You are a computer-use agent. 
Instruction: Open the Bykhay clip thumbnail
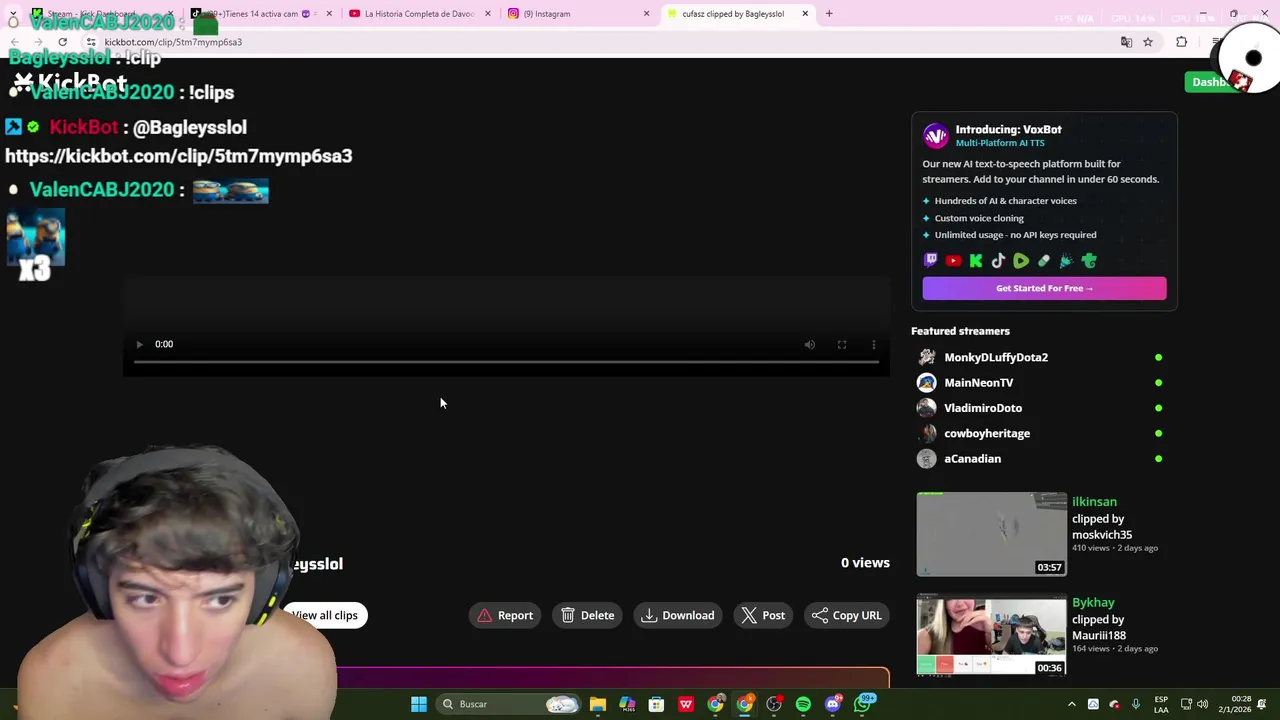[991, 634]
